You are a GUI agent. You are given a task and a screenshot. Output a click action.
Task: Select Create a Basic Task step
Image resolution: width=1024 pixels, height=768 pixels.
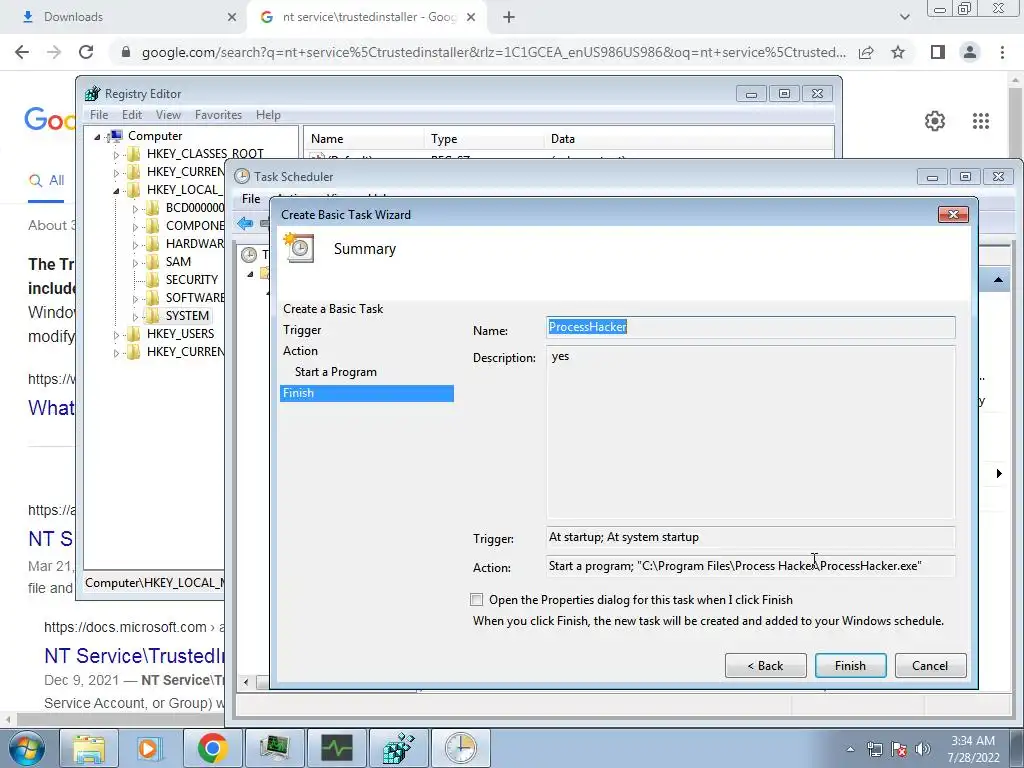(333, 309)
